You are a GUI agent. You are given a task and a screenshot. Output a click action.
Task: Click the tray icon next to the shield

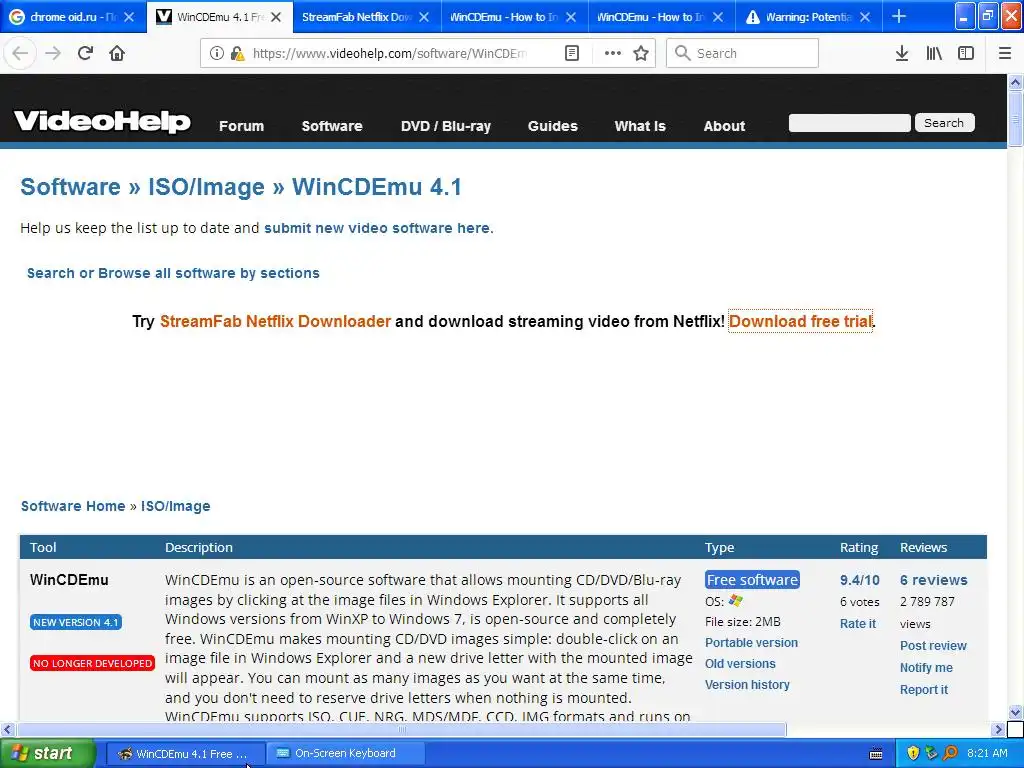[x=931, y=753]
